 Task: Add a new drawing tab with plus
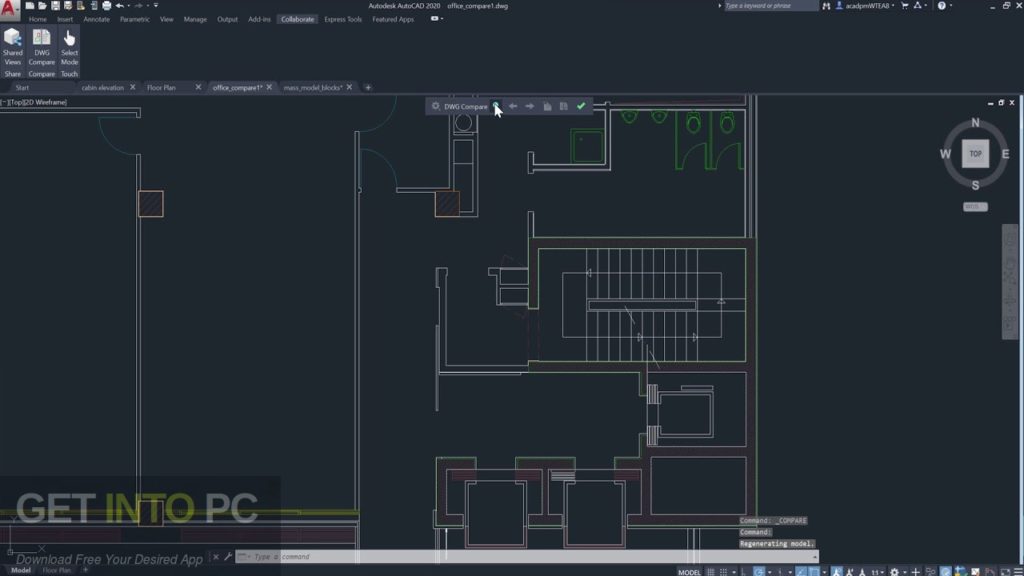point(368,87)
